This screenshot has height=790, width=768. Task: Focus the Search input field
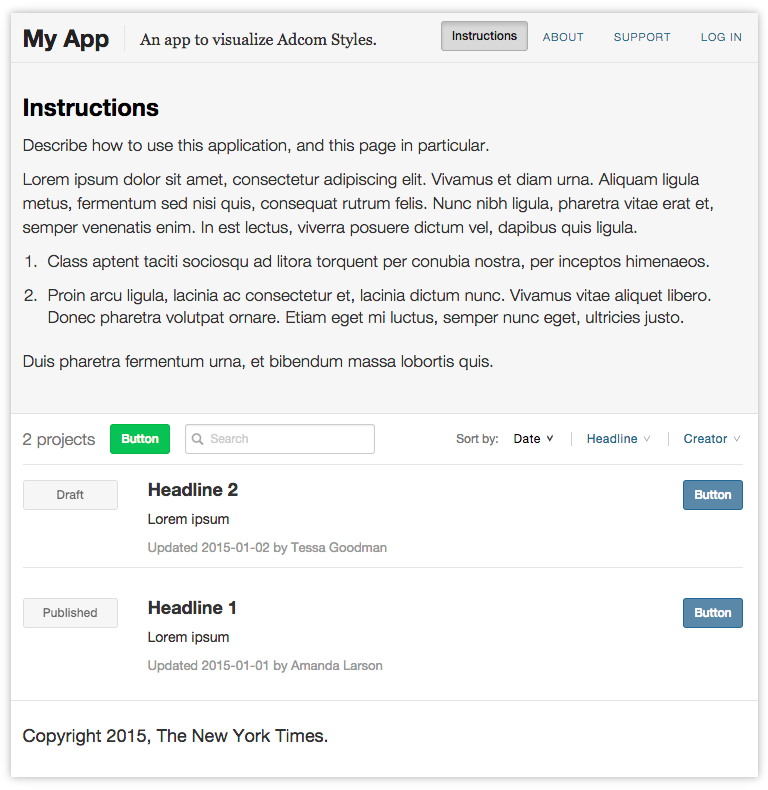click(280, 439)
